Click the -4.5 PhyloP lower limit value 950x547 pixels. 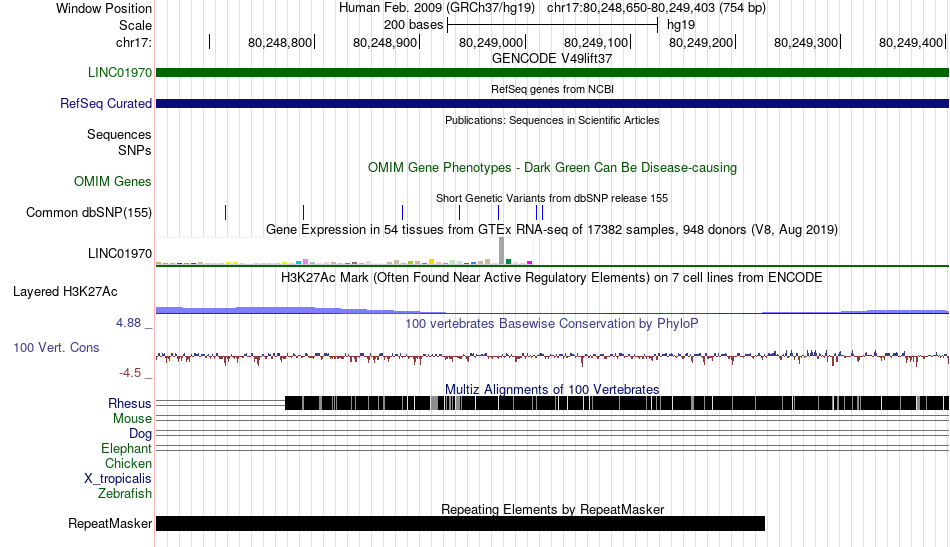[130, 373]
